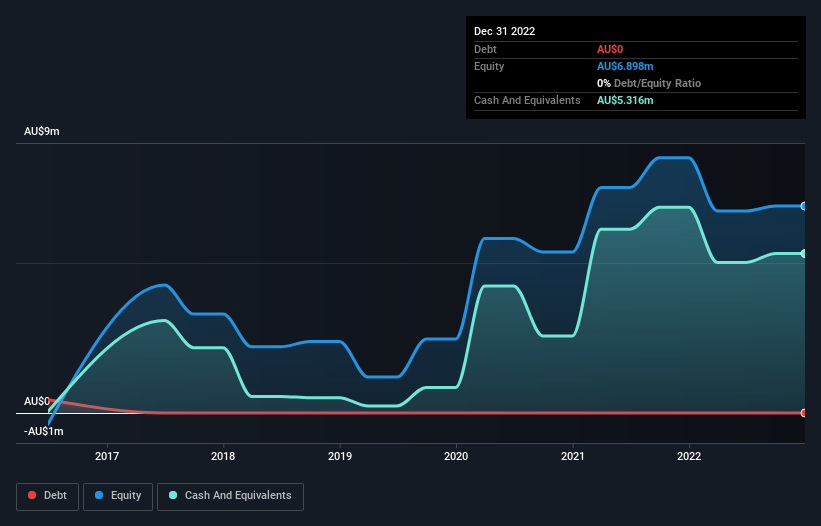Click the AU$0 y-axis label

[x=37, y=401]
